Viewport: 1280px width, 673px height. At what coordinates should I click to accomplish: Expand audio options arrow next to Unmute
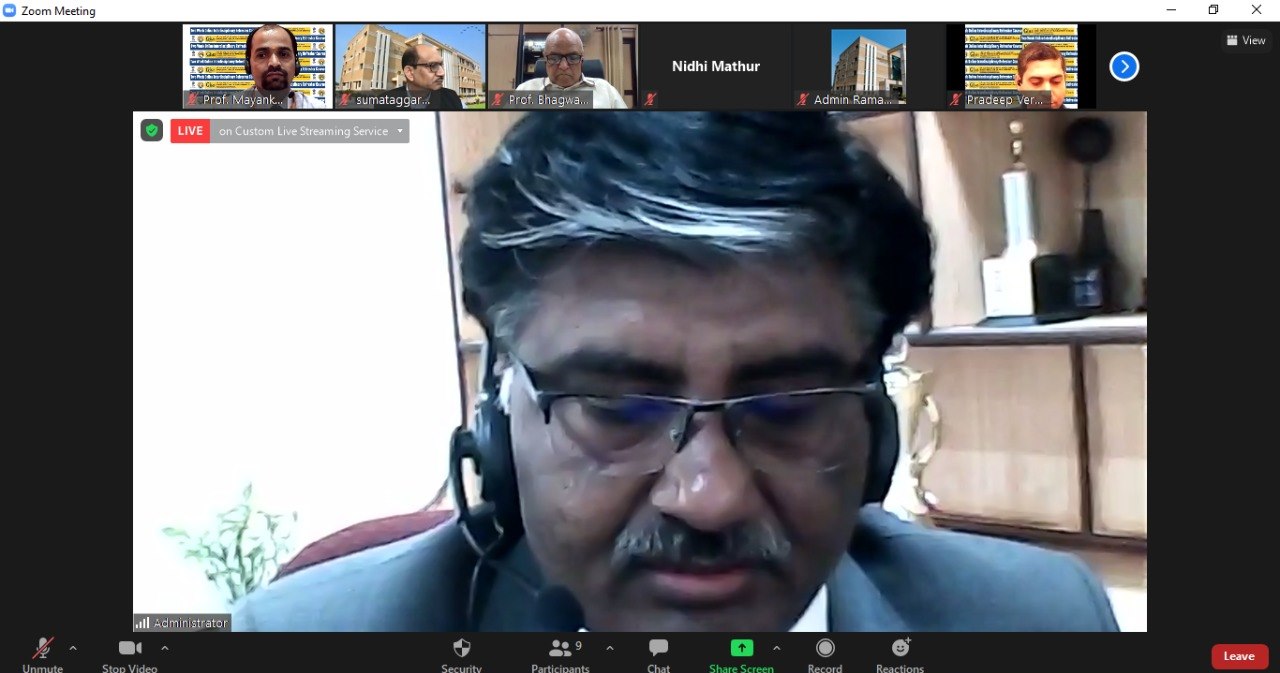coord(73,648)
